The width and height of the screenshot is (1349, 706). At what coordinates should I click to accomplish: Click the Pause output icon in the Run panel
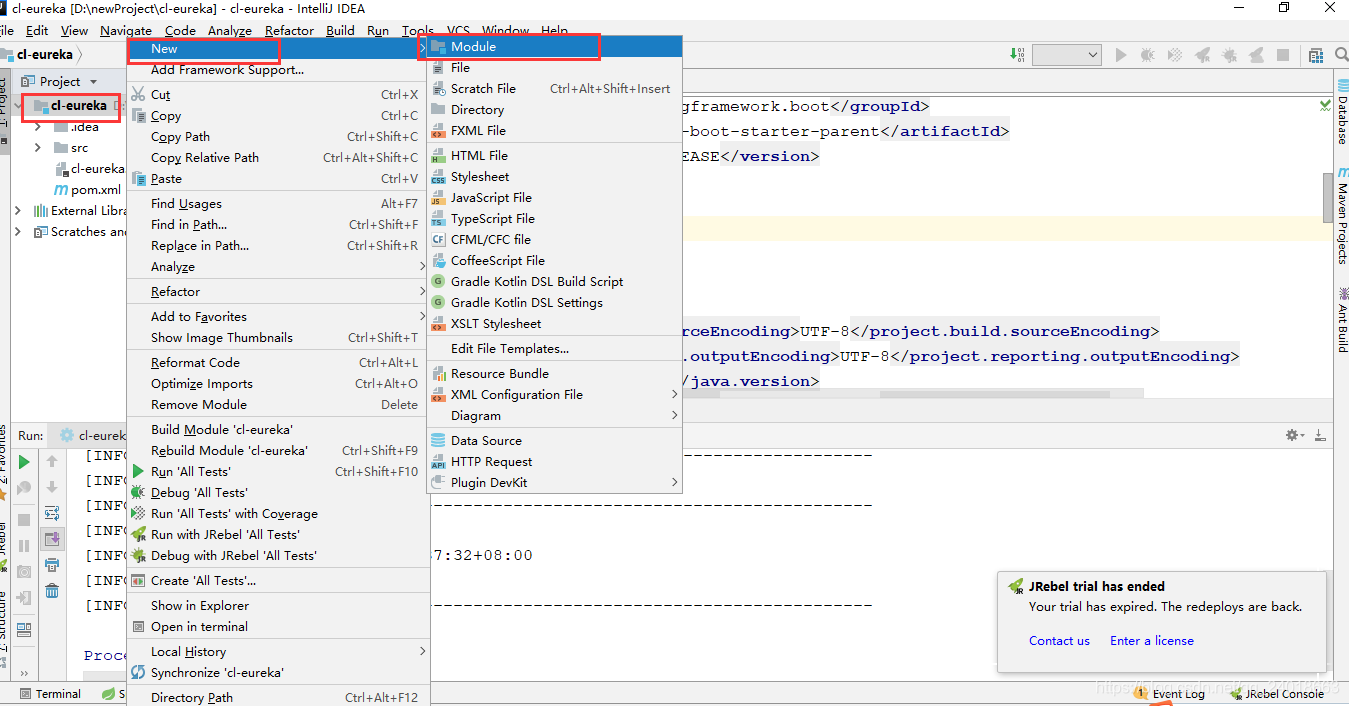point(24,546)
